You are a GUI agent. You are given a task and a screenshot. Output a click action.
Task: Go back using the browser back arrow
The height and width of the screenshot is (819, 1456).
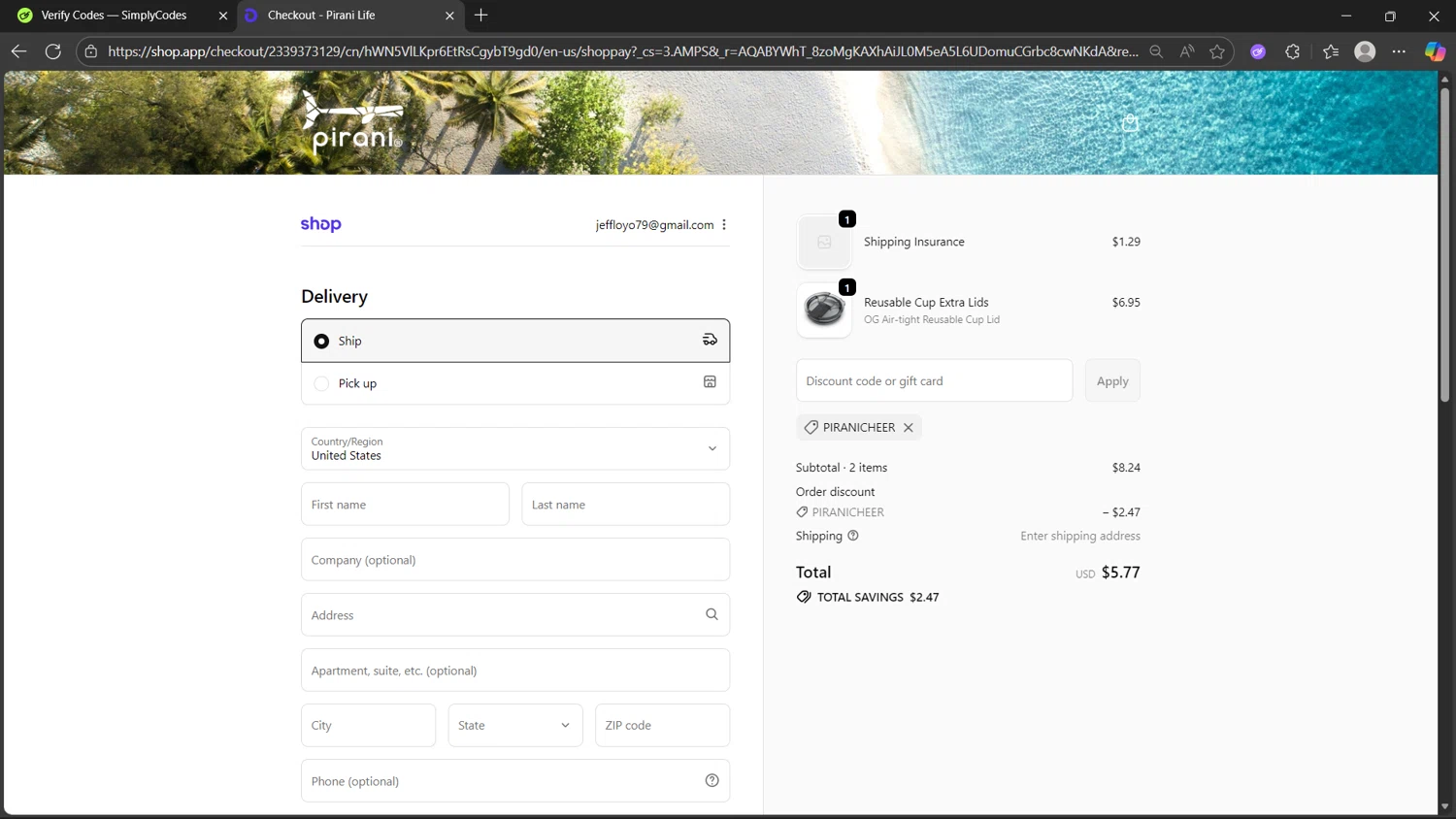coord(18,51)
